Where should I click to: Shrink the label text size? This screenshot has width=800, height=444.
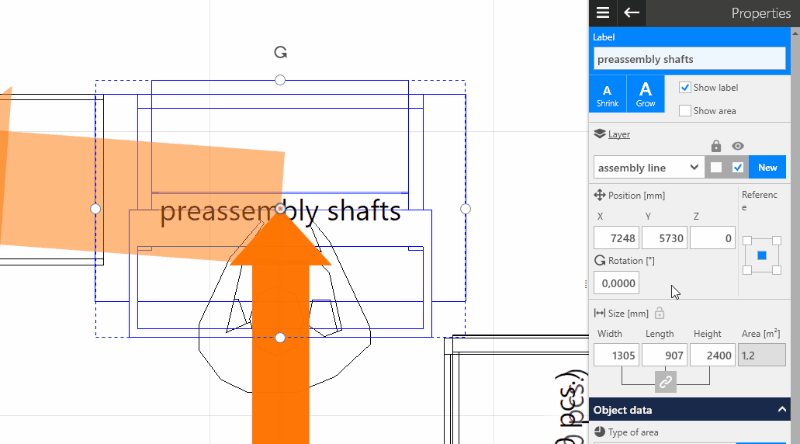[607, 94]
